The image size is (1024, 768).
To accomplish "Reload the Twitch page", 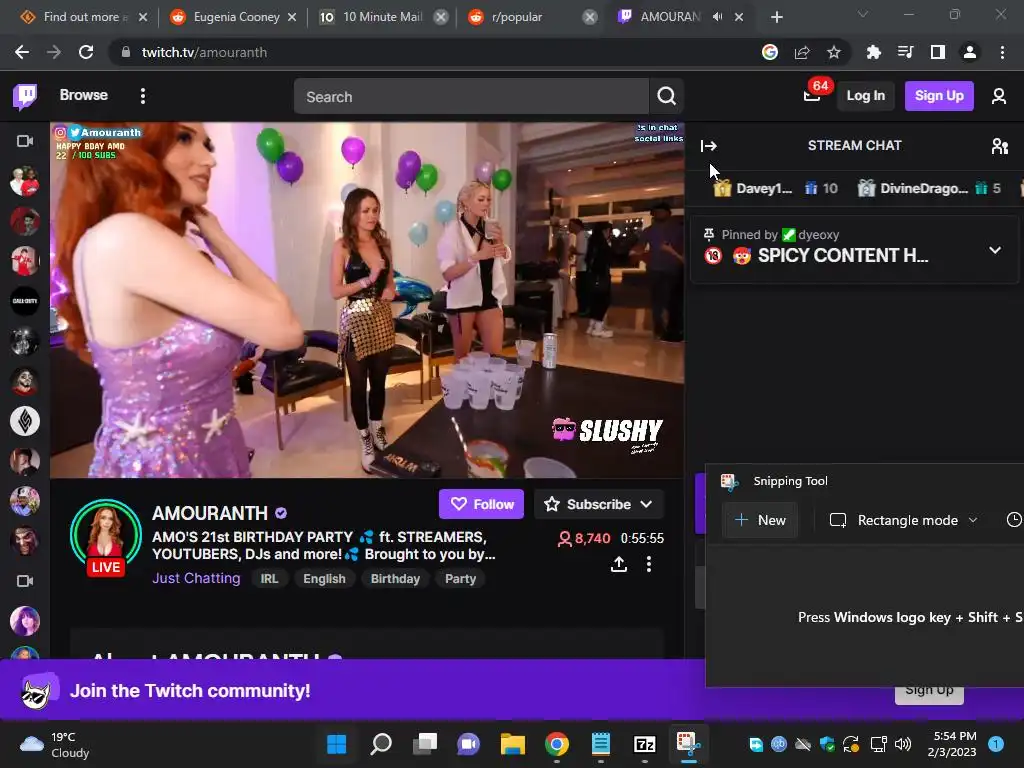I will (x=86, y=52).
